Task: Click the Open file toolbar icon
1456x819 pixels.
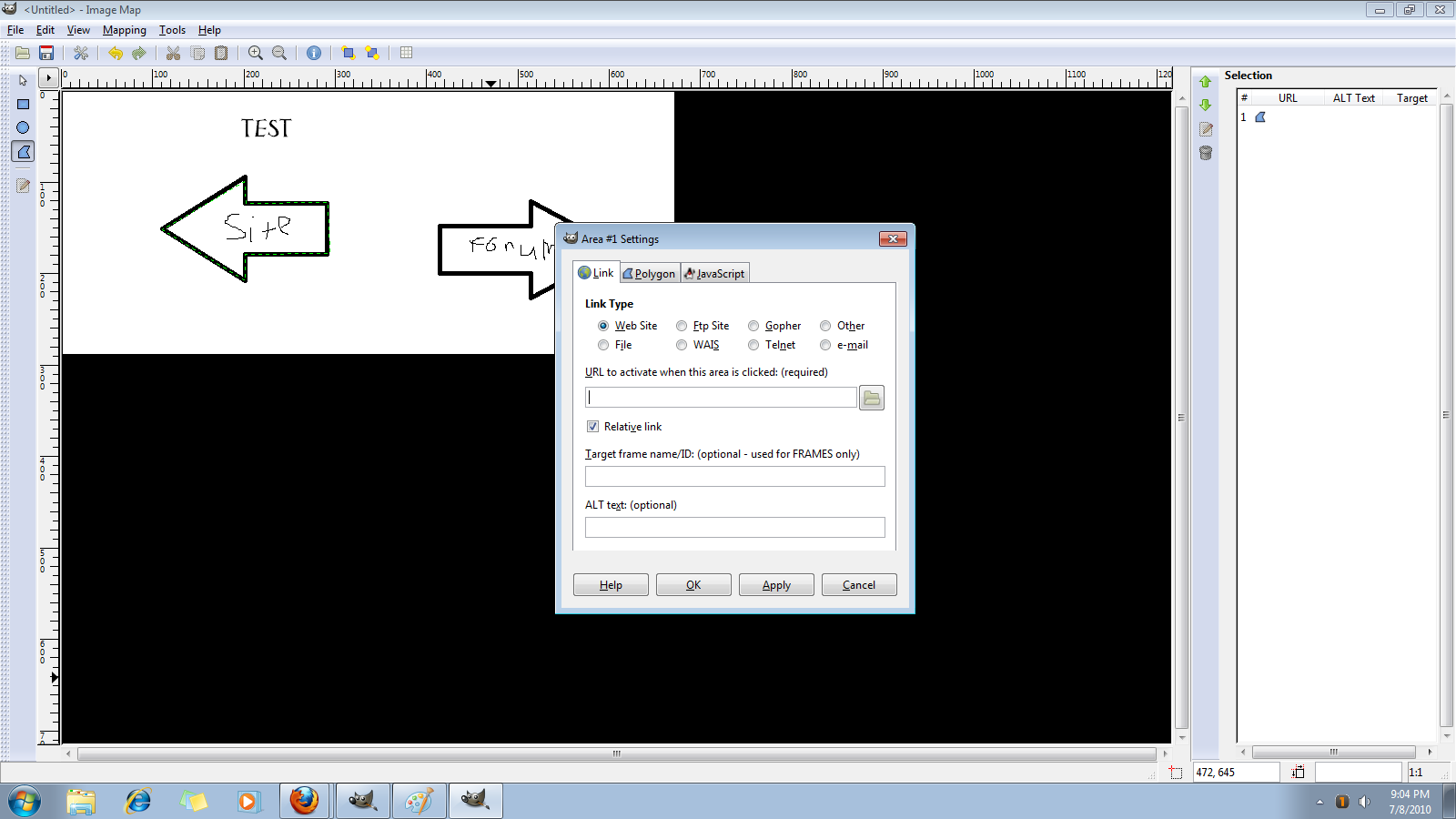Action: (x=23, y=53)
